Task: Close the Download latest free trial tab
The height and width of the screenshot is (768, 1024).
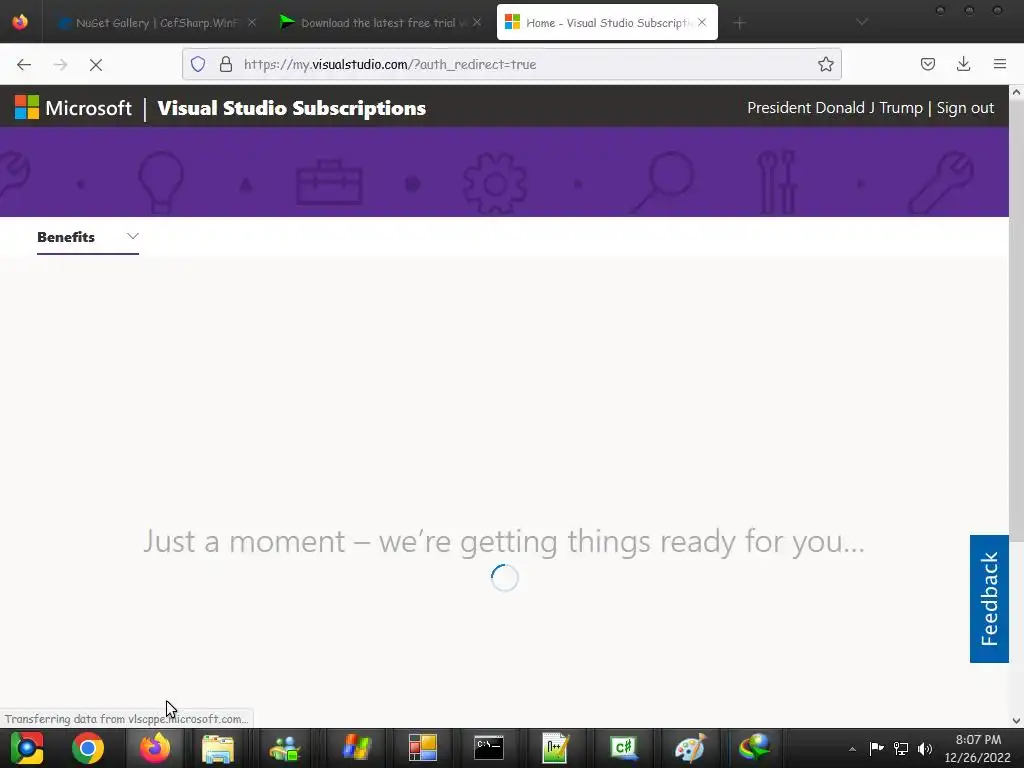Action: 477,22
